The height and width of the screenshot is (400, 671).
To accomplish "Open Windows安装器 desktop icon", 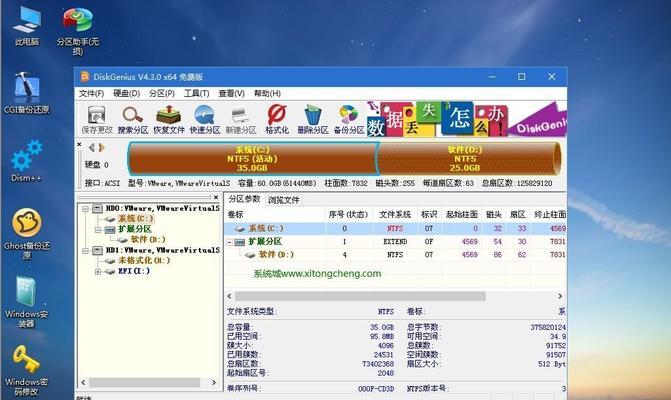I will point(27,302).
